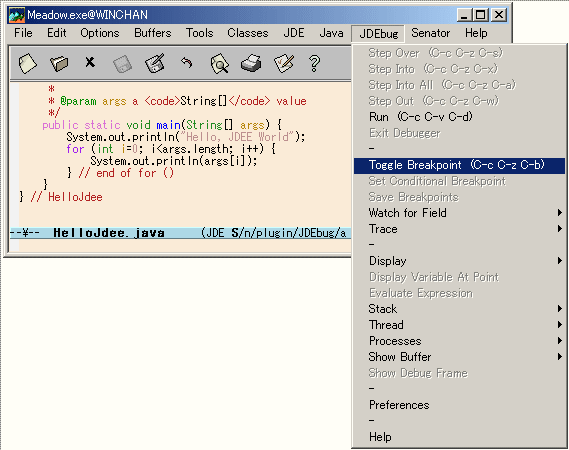Click the preferences checklist icon

pos(284,63)
